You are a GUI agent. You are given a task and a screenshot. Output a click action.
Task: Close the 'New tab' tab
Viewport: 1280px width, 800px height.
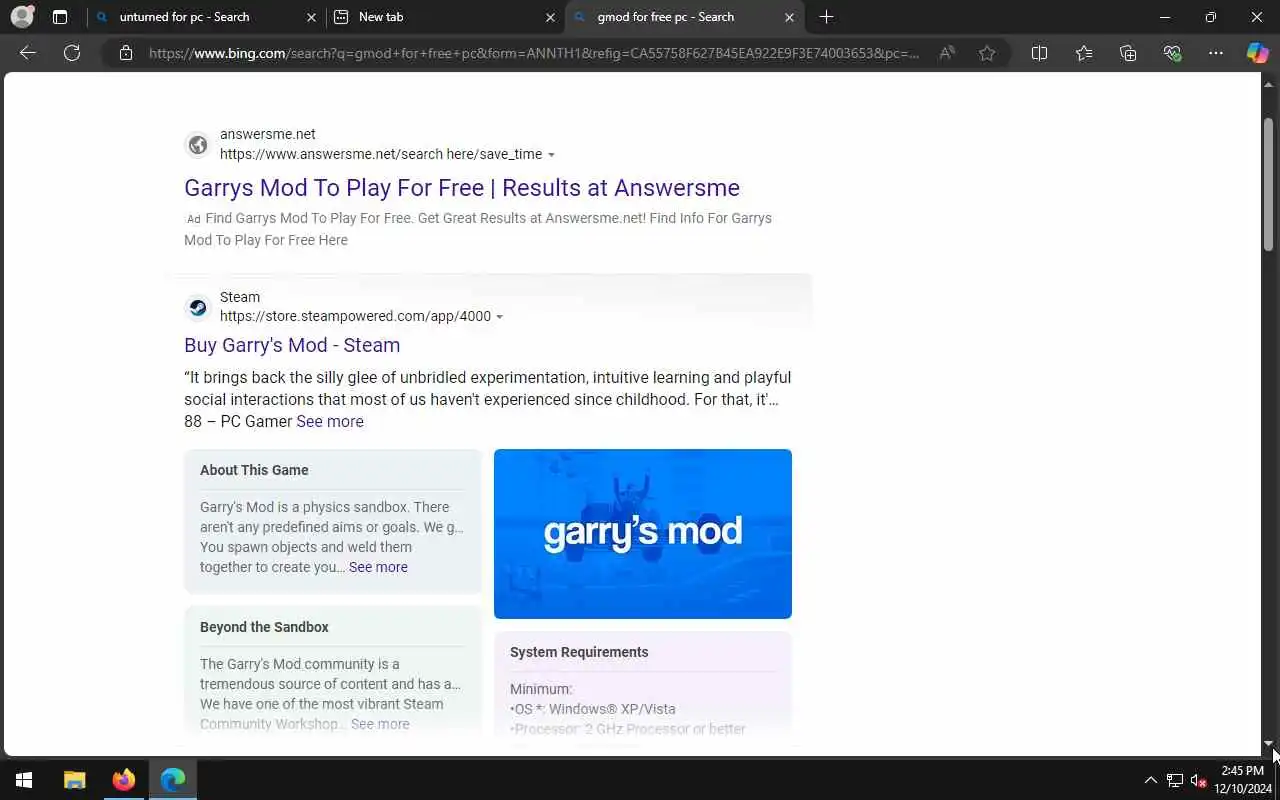coord(550,17)
